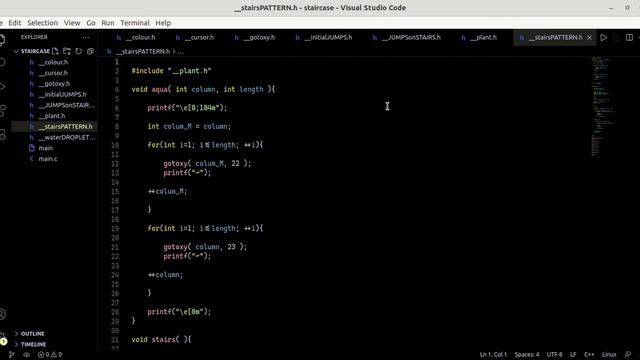Open the Selection menu
Viewport: 640px width, 360px height.
[x=42, y=23]
